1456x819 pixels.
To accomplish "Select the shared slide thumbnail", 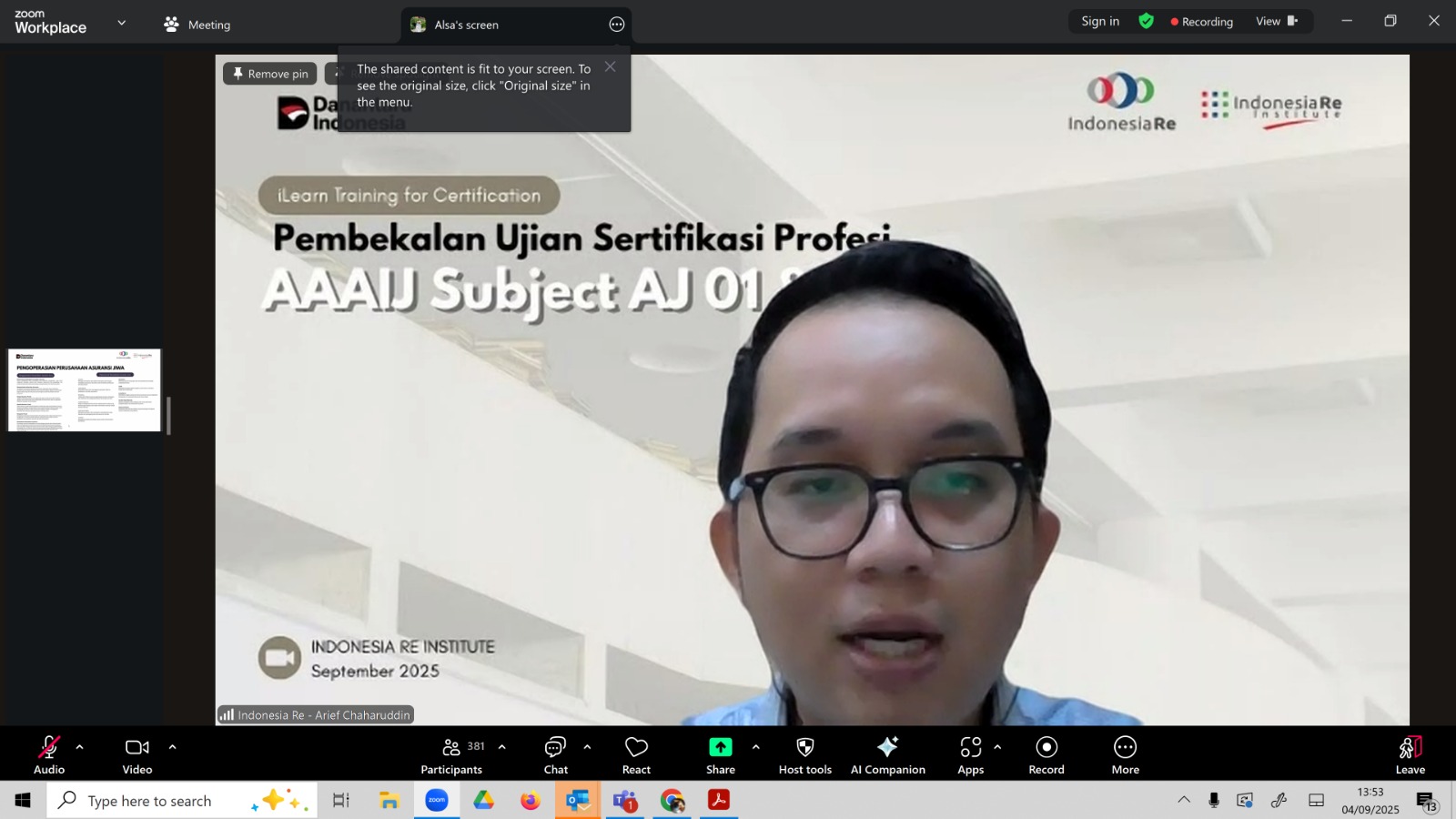I will point(85,389).
